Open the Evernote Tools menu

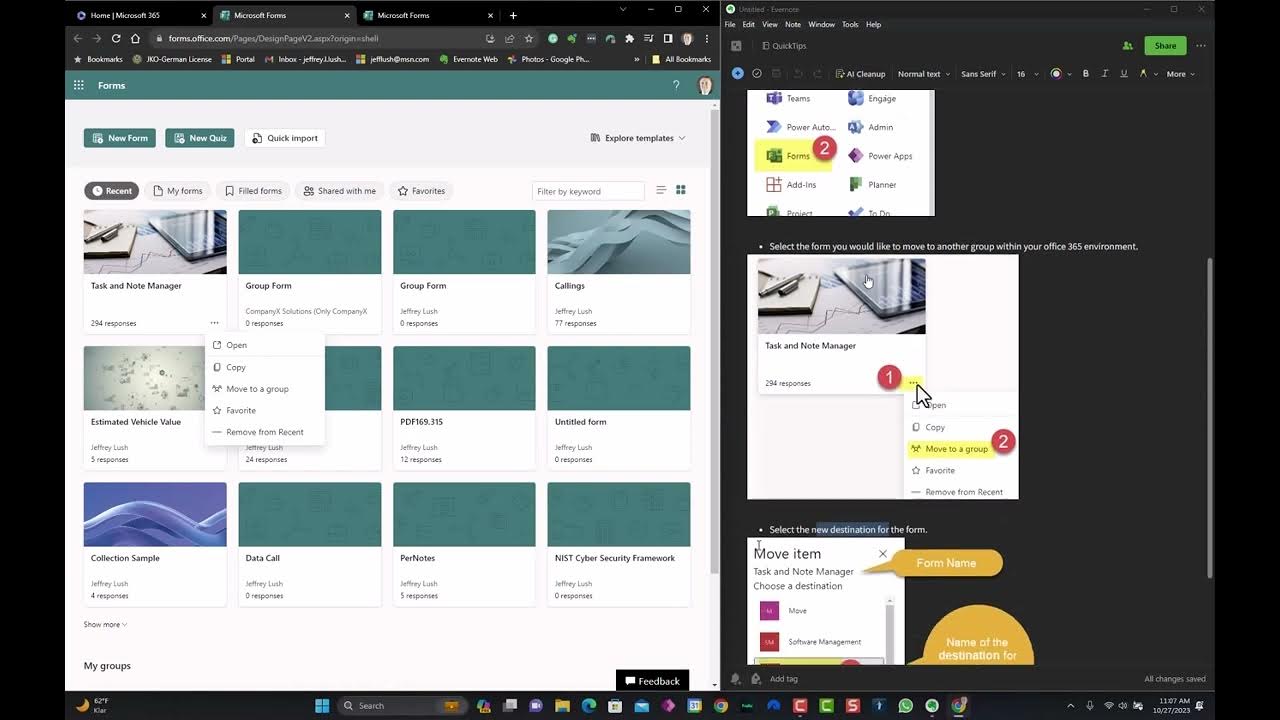[850, 24]
